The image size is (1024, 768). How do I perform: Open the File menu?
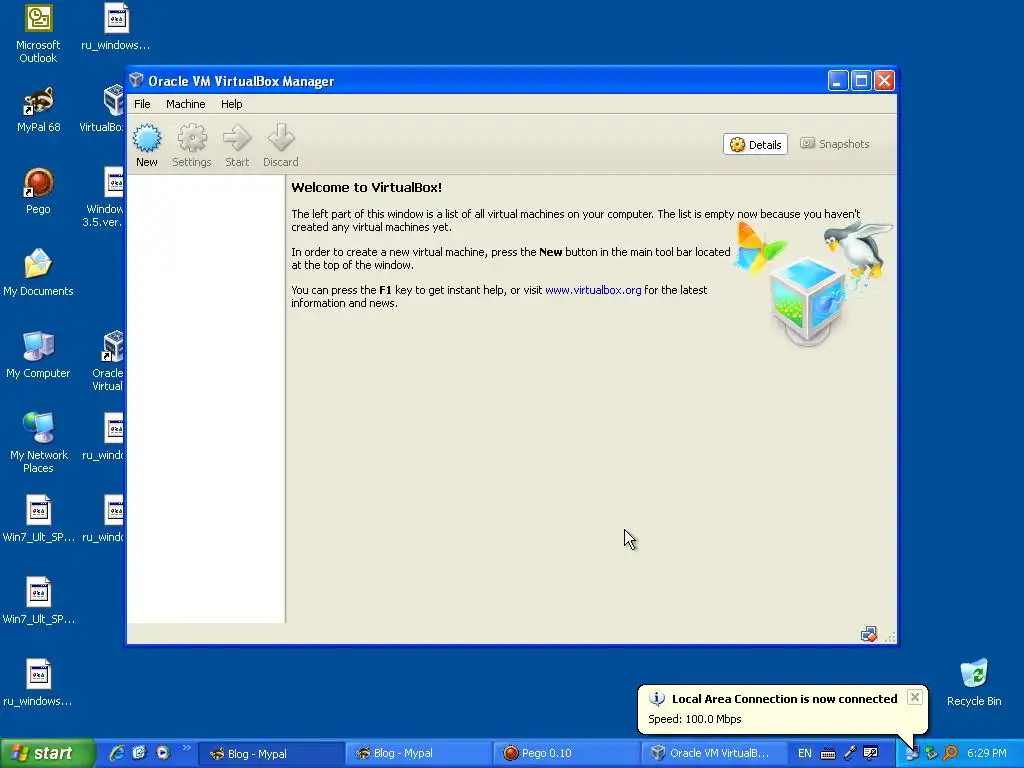click(x=142, y=104)
